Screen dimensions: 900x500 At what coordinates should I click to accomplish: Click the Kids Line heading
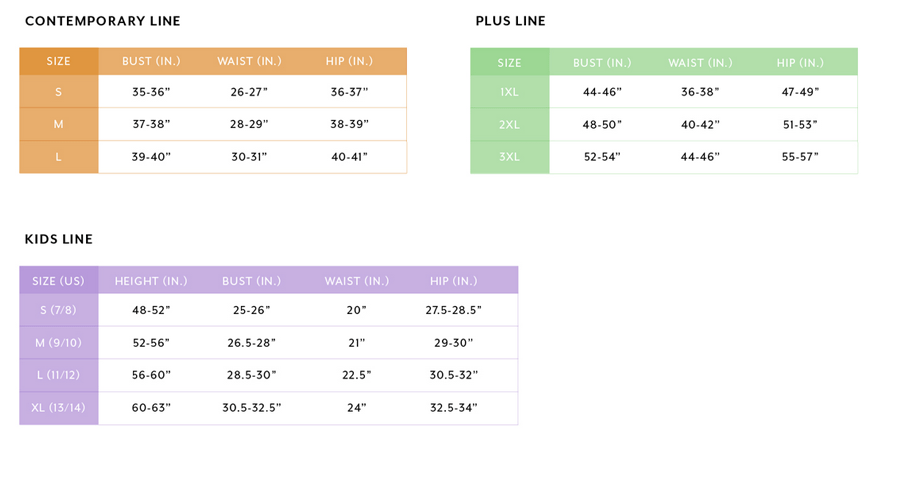coord(59,239)
